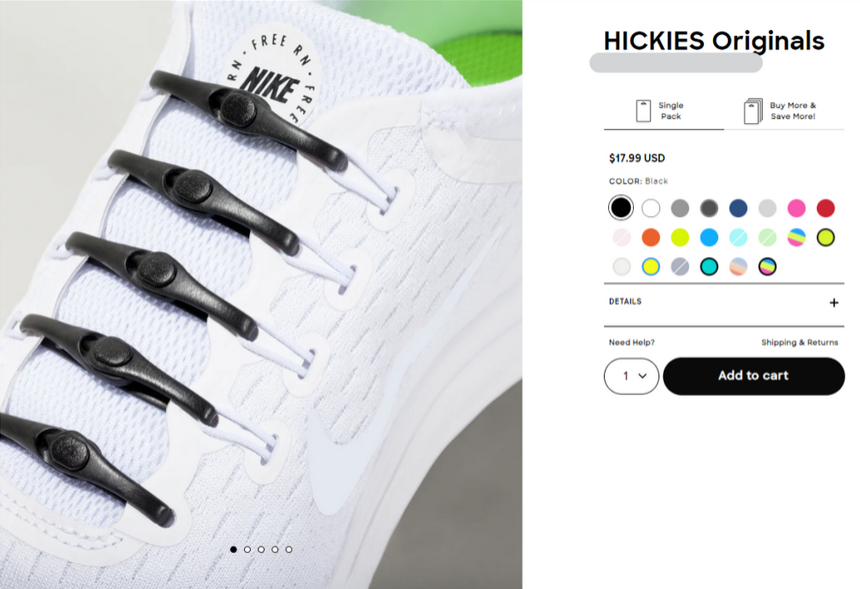Select the teal swatch with black outline
The height and width of the screenshot is (589, 860).
coord(709,267)
